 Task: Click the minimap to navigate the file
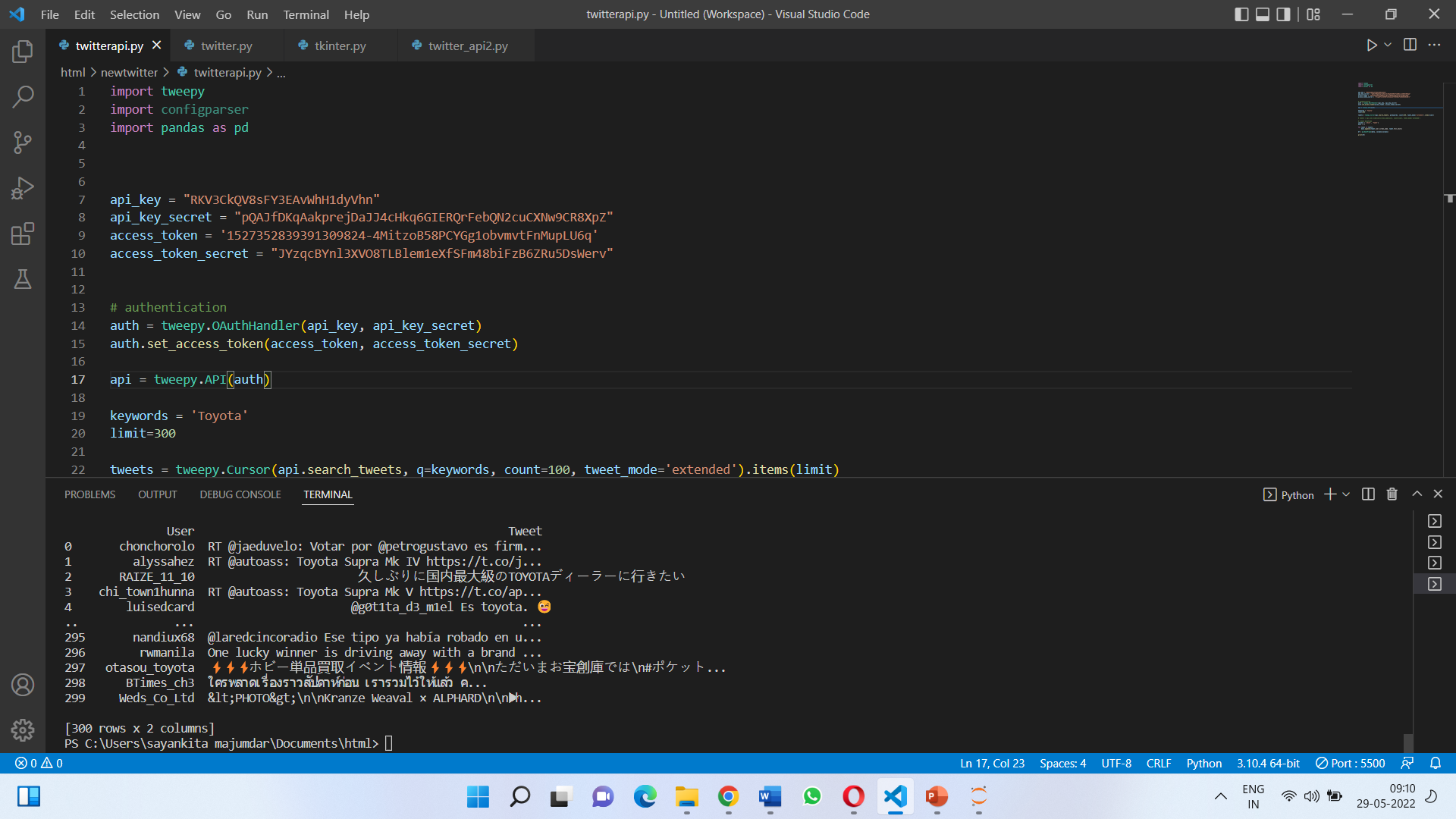[x=1395, y=110]
